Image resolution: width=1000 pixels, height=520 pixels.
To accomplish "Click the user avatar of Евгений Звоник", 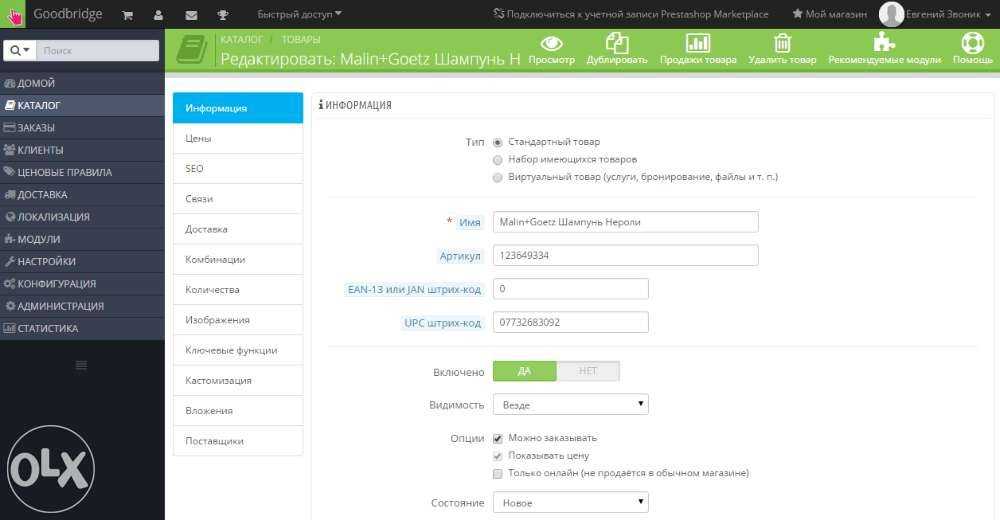I will pos(891,14).
